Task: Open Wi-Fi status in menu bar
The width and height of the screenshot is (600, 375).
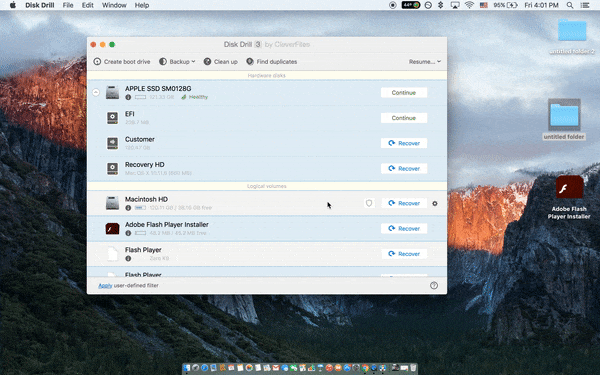Action: point(469,5)
